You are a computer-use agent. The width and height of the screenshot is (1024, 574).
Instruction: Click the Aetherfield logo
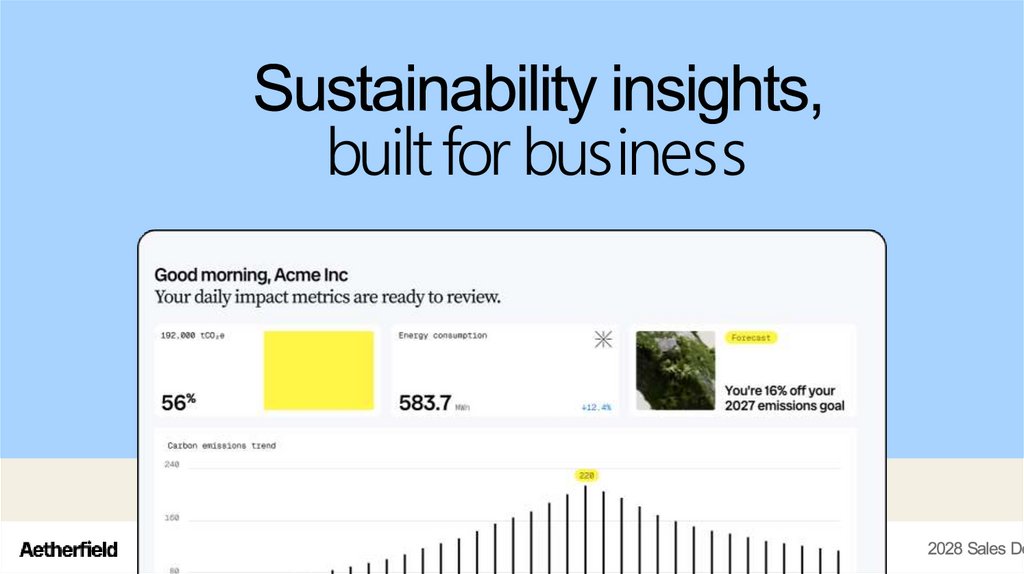(69, 549)
